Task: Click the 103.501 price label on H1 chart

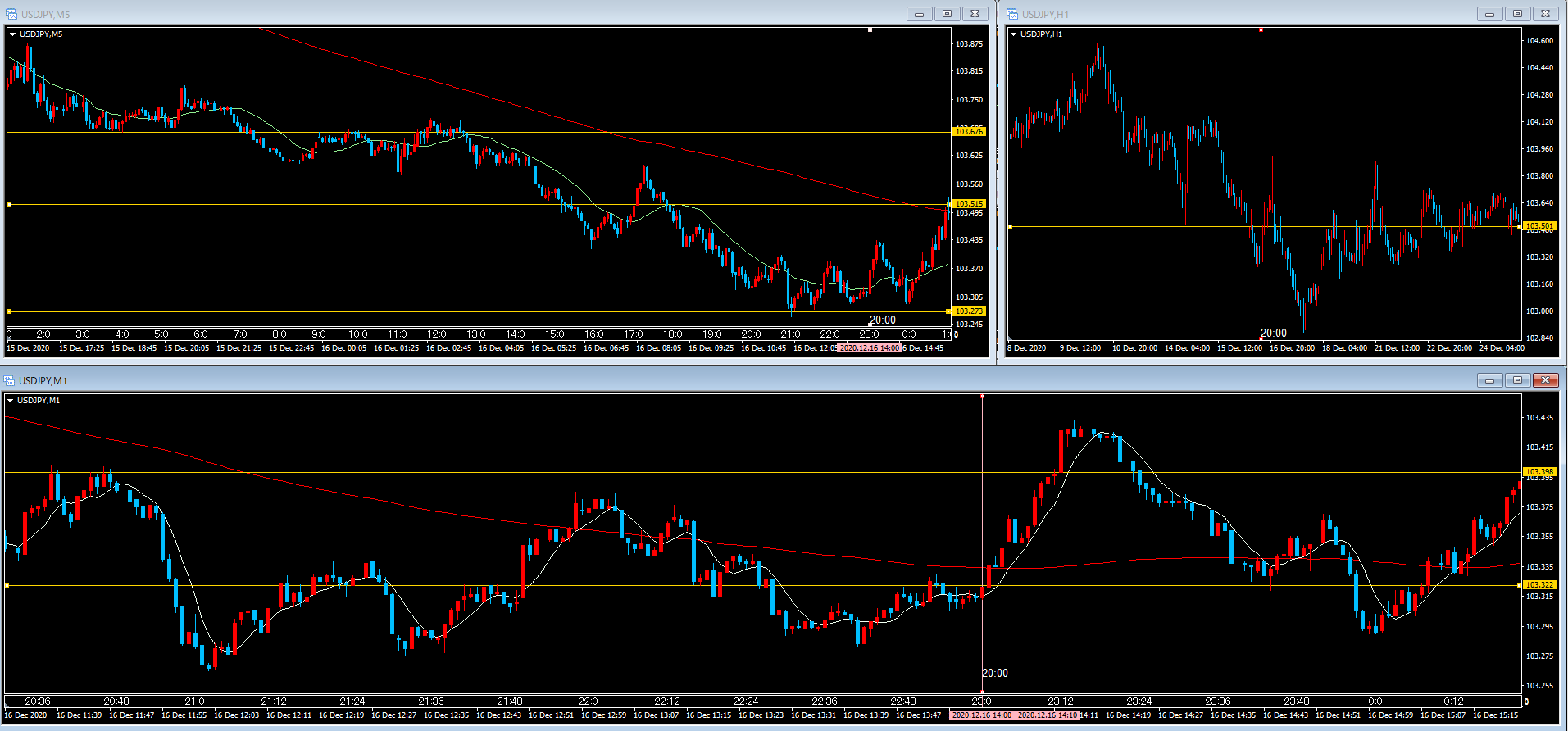Action: tap(1538, 226)
